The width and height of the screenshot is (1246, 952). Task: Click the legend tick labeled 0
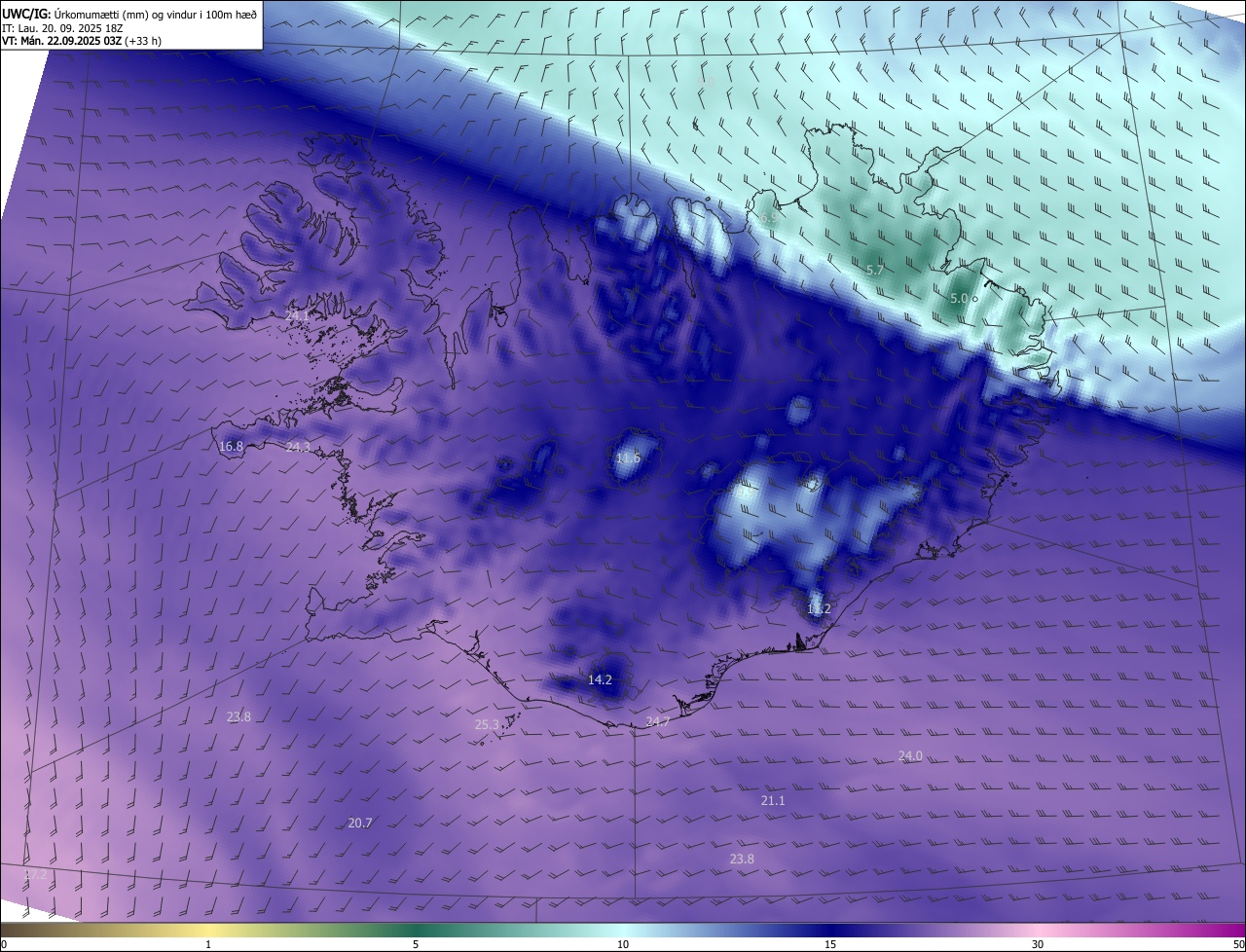coord(4,944)
